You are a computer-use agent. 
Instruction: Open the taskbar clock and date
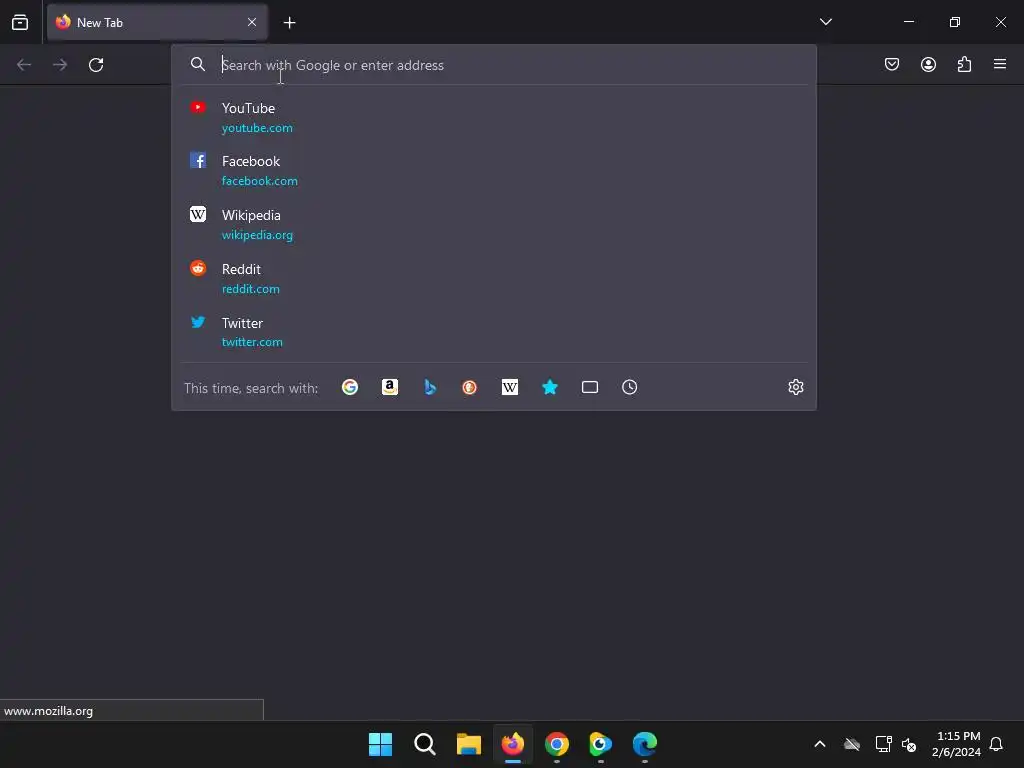957,744
